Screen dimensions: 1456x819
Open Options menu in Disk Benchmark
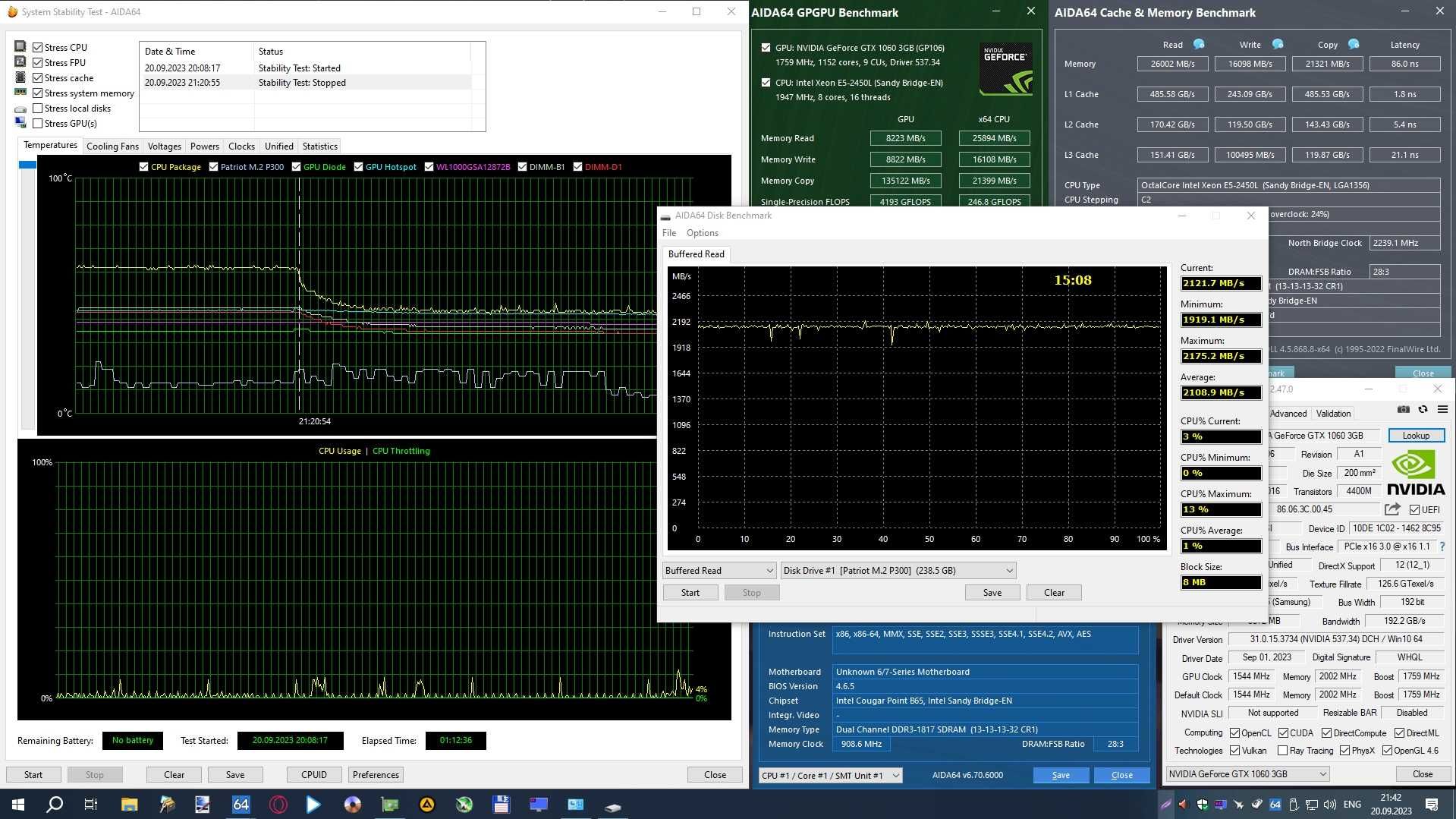click(x=703, y=233)
